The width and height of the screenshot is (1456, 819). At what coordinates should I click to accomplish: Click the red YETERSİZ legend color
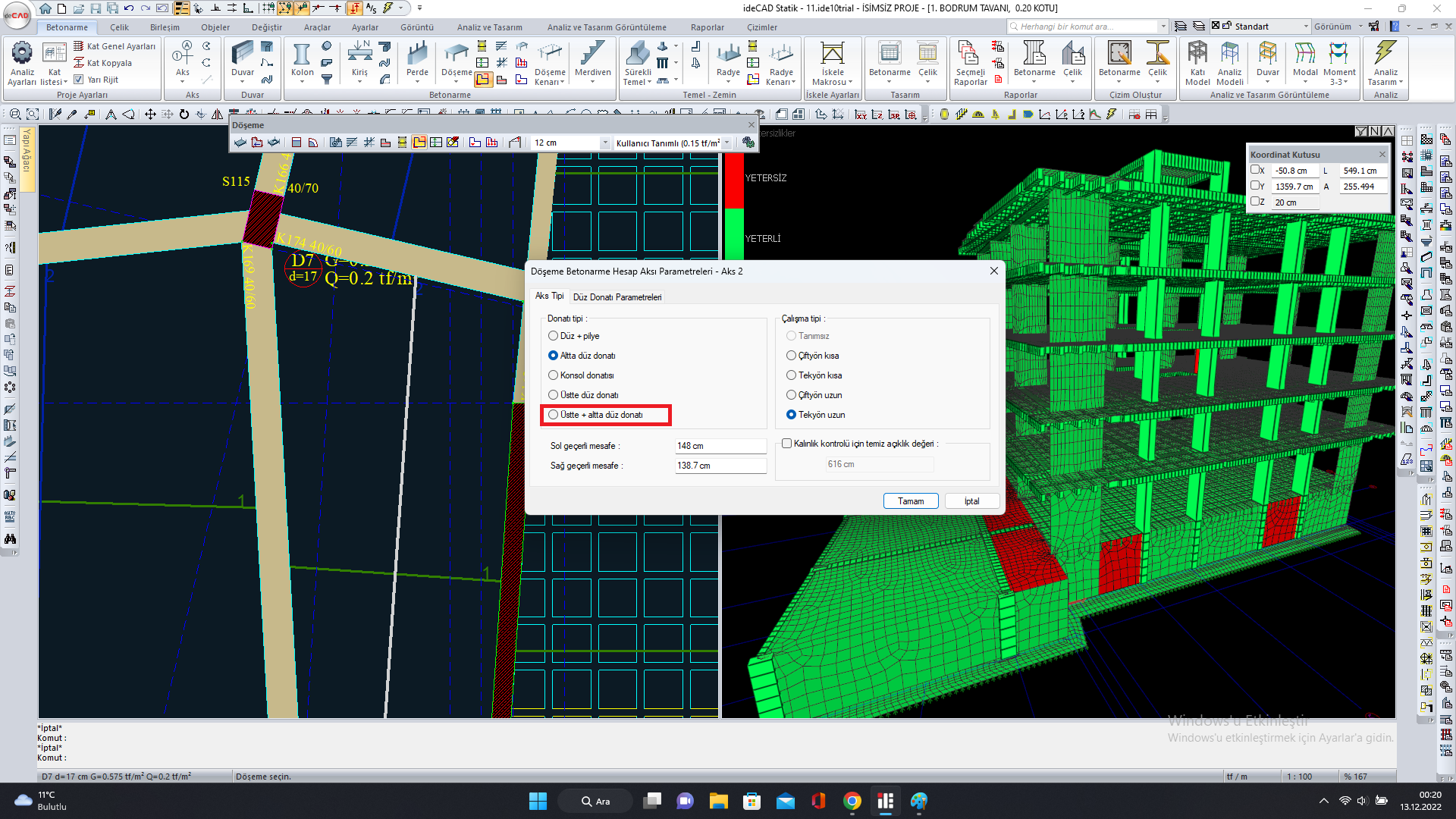click(733, 180)
